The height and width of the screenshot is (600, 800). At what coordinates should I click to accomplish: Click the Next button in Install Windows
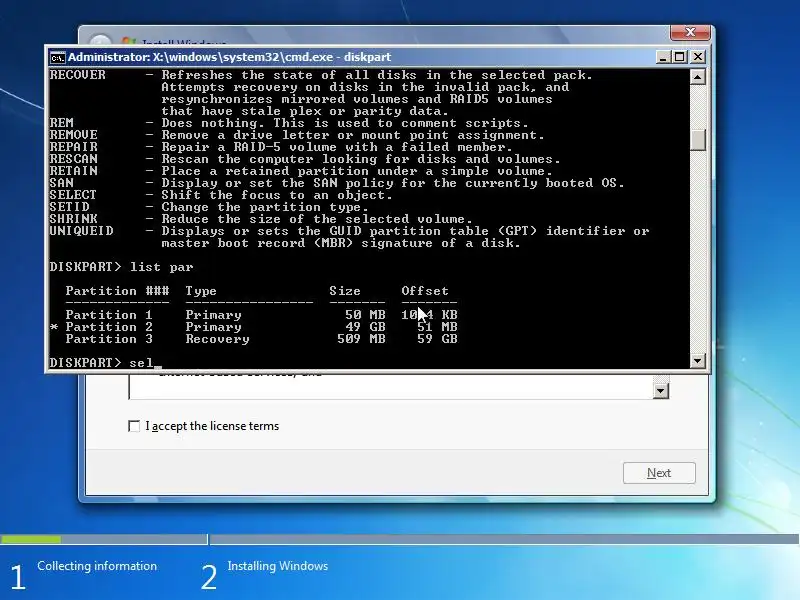[x=659, y=473]
